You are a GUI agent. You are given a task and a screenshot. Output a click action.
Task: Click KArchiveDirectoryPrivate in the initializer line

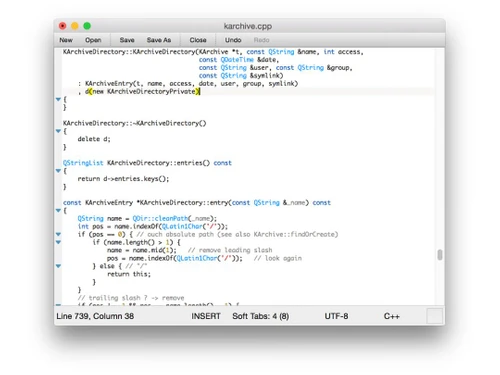point(151,91)
